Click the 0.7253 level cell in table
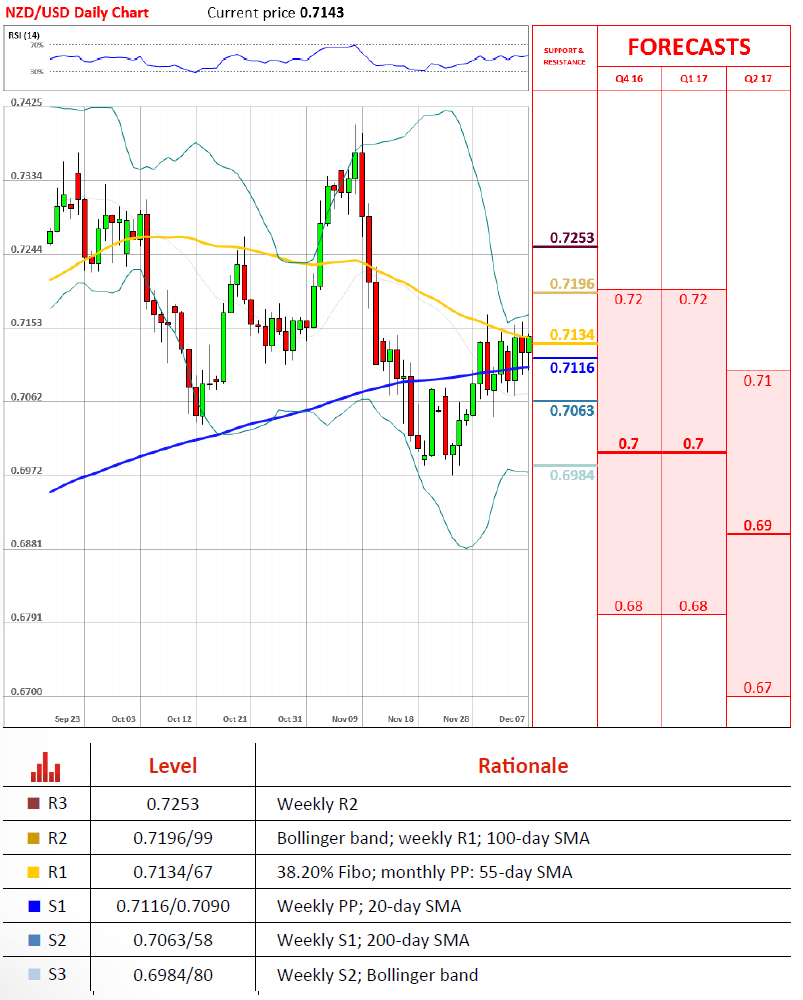Image resolution: width=803 pixels, height=1000 pixels. pos(173,804)
